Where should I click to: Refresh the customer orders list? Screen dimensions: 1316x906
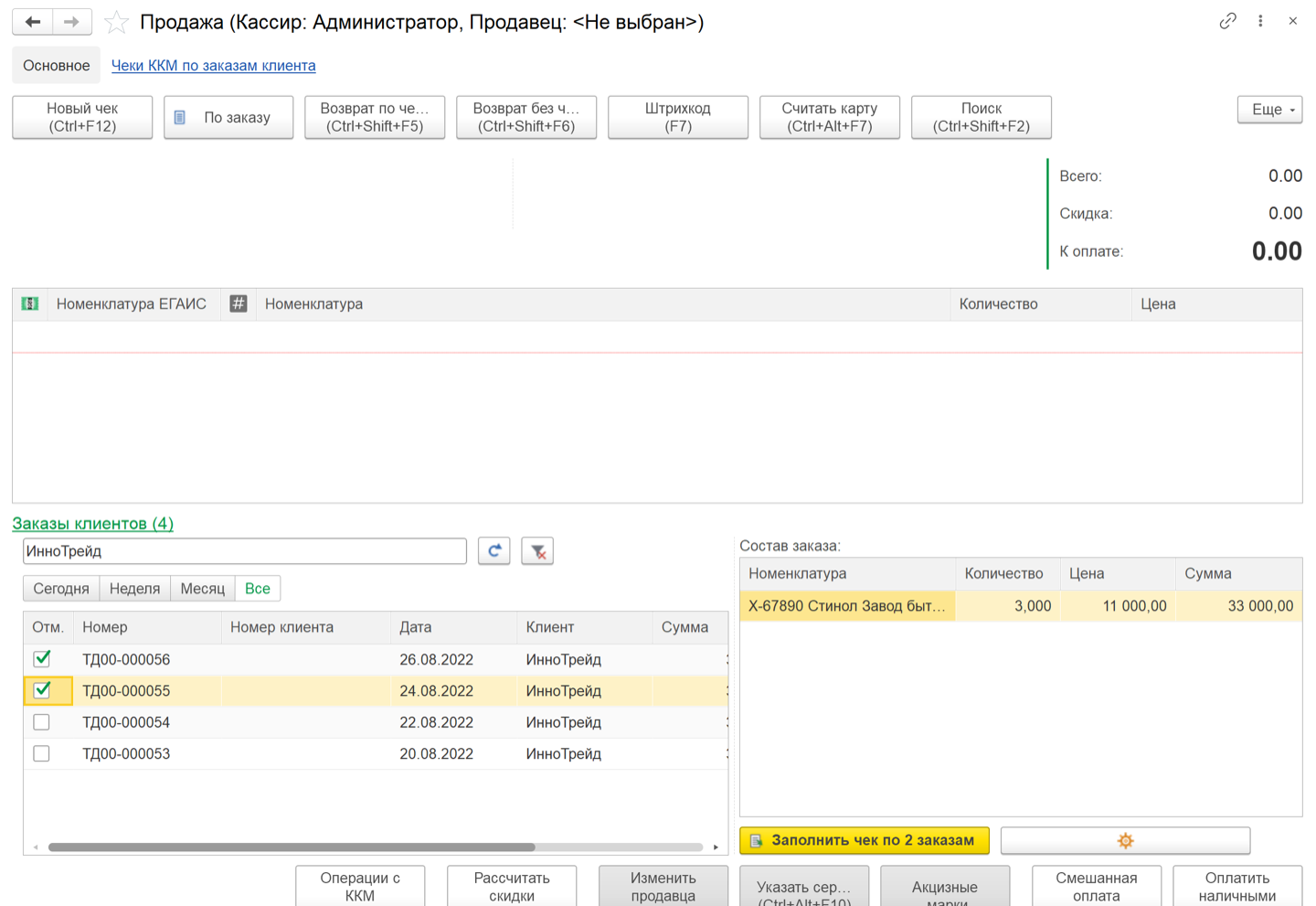click(x=494, y=551)
